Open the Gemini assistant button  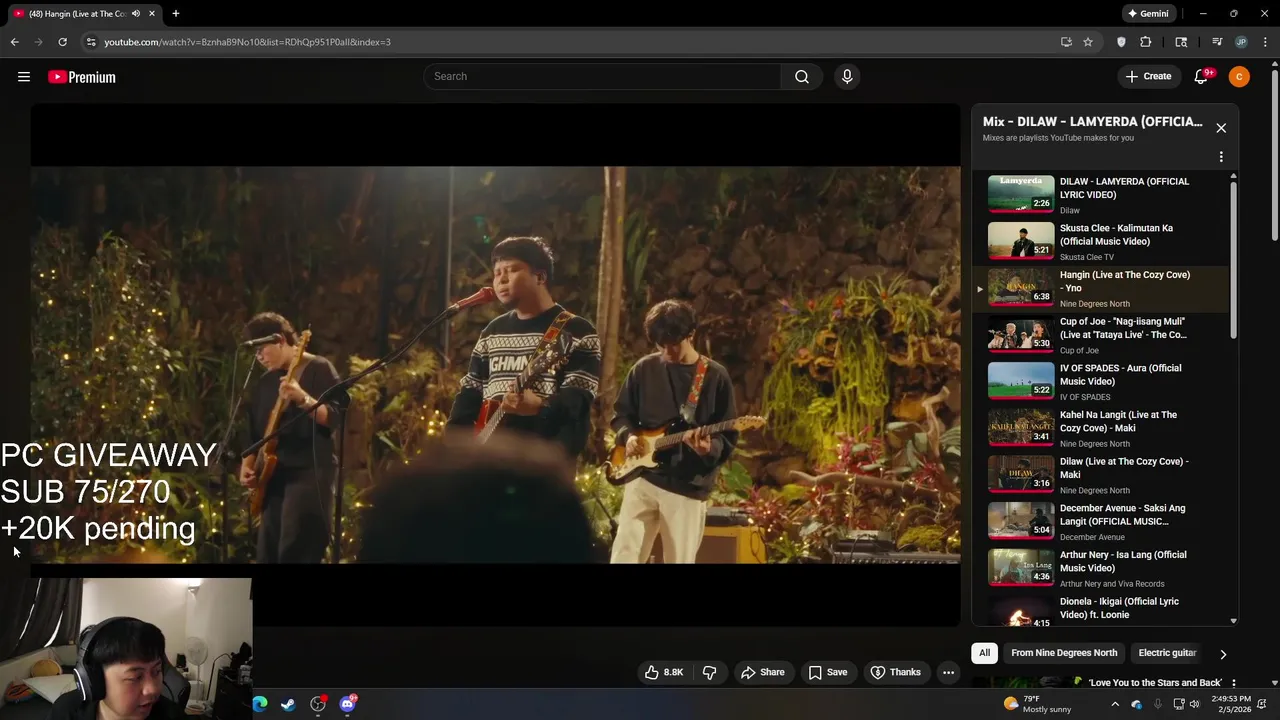pos(1148,14)
